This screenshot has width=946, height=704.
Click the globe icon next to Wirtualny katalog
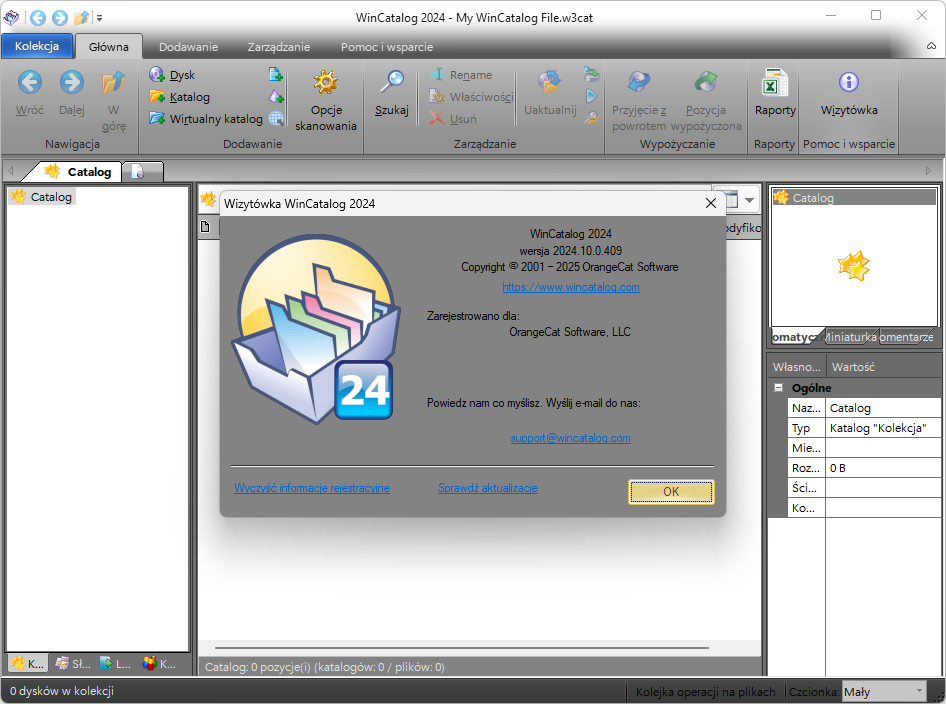pos(276,118)
